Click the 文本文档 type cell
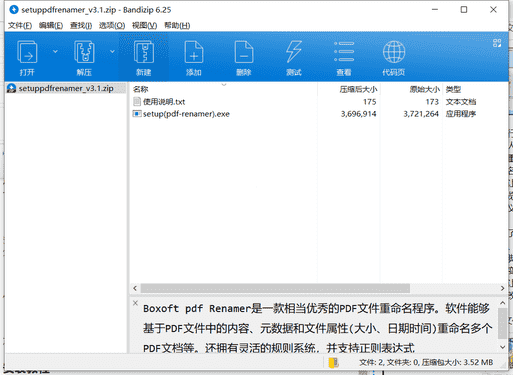The height and width of the screenshot is (375, 513). point(461,102)
